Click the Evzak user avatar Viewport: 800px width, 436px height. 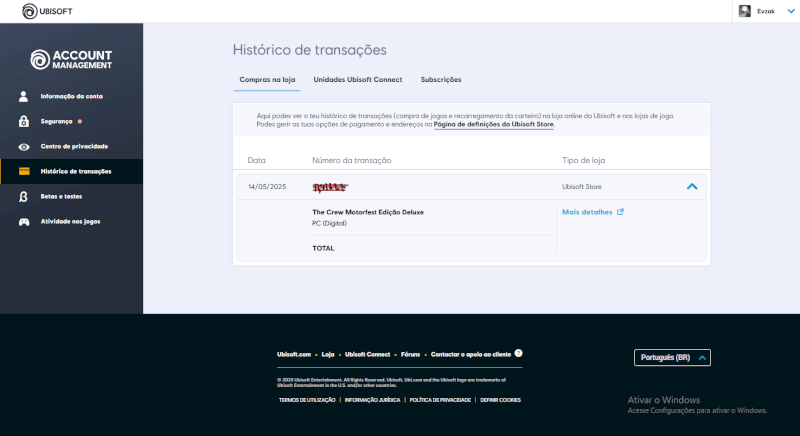(745, 11)
